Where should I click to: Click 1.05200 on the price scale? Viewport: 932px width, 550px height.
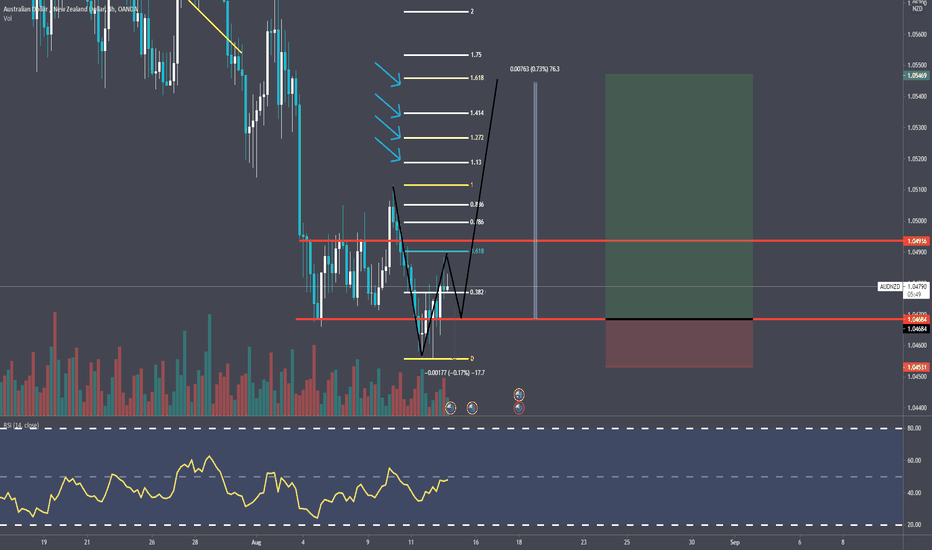(x=917, y=159)
